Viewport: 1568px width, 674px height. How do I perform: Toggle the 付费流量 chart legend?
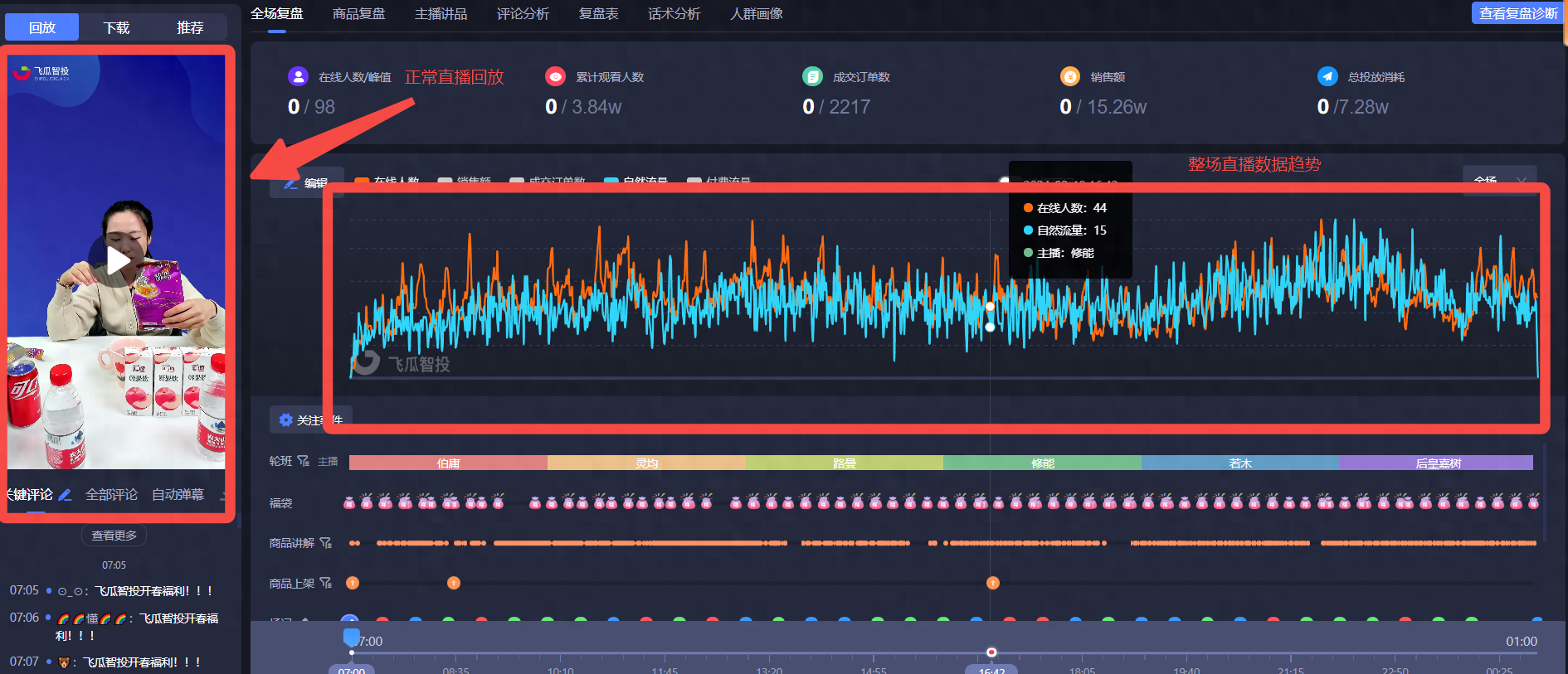(719, 182)
